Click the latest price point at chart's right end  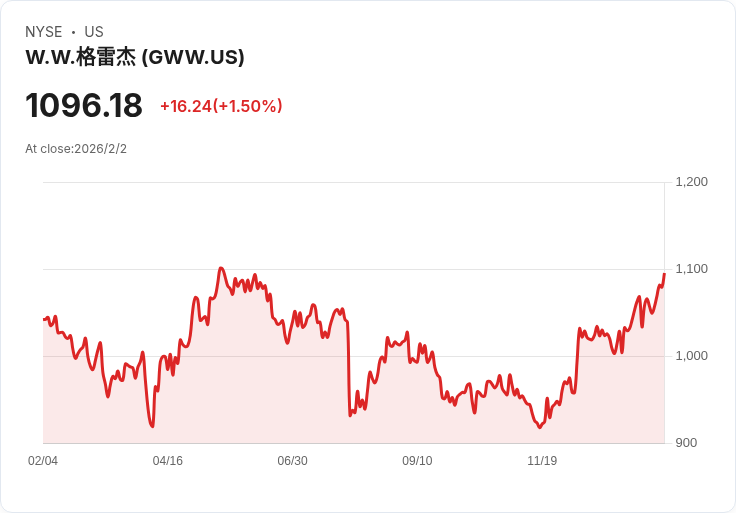coord(664,274)
